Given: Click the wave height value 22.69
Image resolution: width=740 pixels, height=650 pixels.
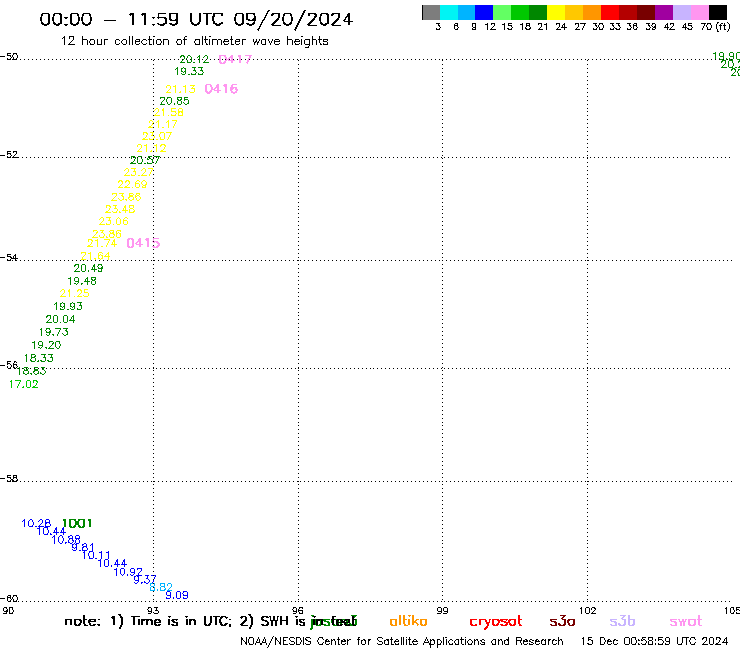Looking at the screenshot, I should pyautogui.click(x=133, y=185).
